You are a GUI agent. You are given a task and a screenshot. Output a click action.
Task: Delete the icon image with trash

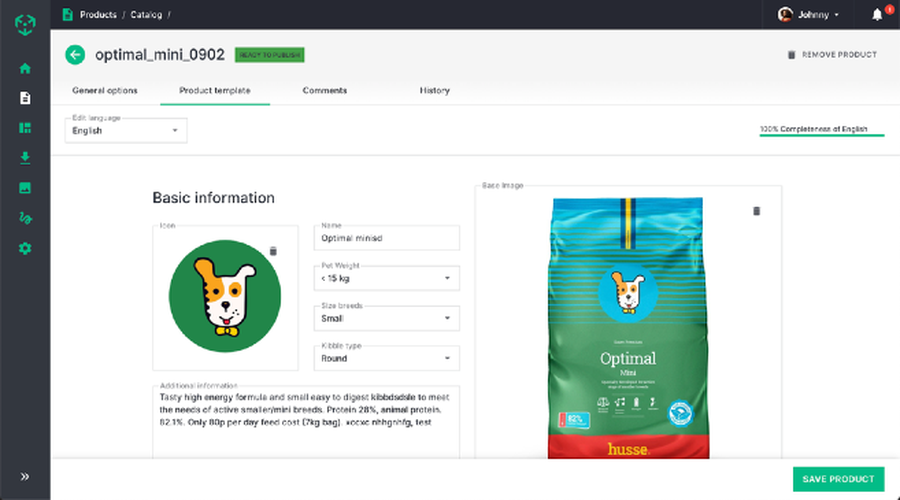coord(273,251)
